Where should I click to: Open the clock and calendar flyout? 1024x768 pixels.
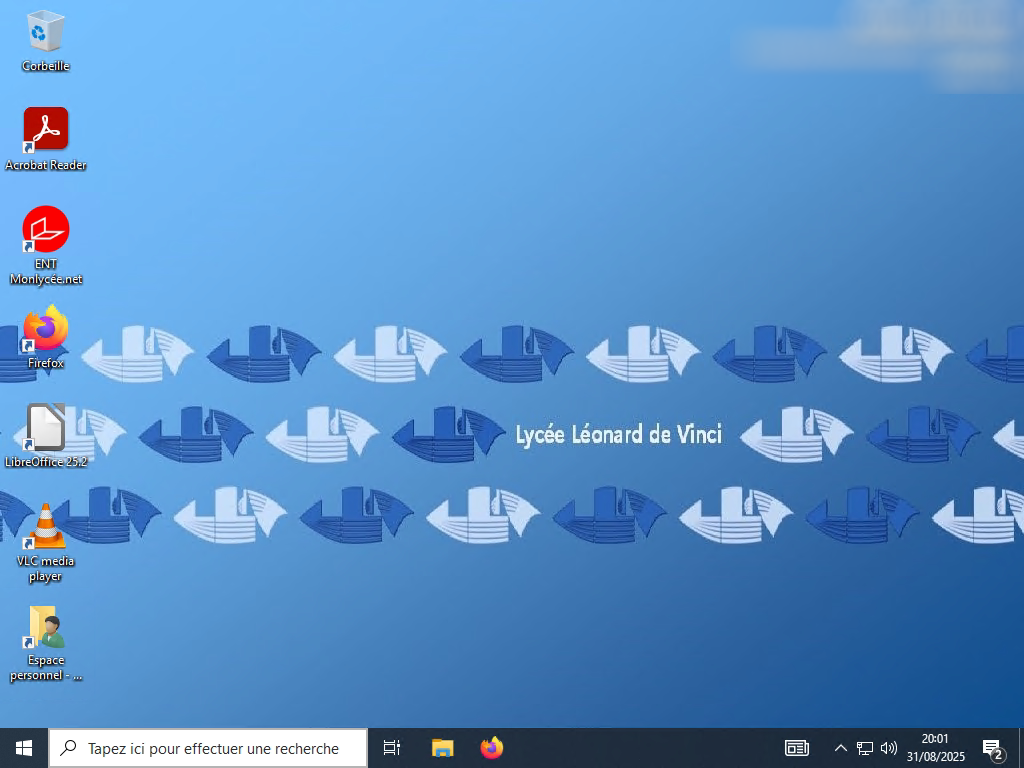pos(935,748)
